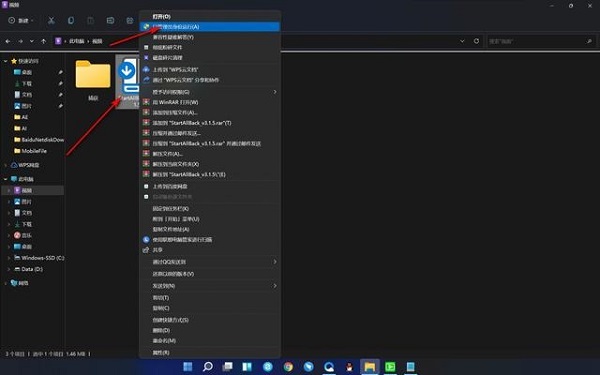Click the Share icon in context menu
600x375 pixels.
point(146,250)
